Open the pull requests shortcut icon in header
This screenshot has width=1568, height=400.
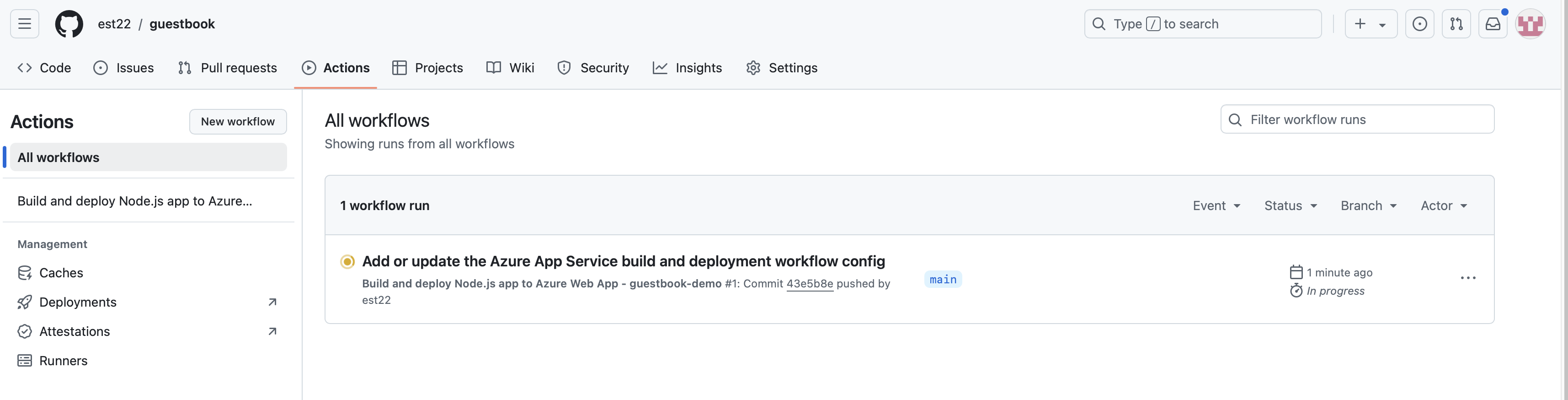[1456, 24]
